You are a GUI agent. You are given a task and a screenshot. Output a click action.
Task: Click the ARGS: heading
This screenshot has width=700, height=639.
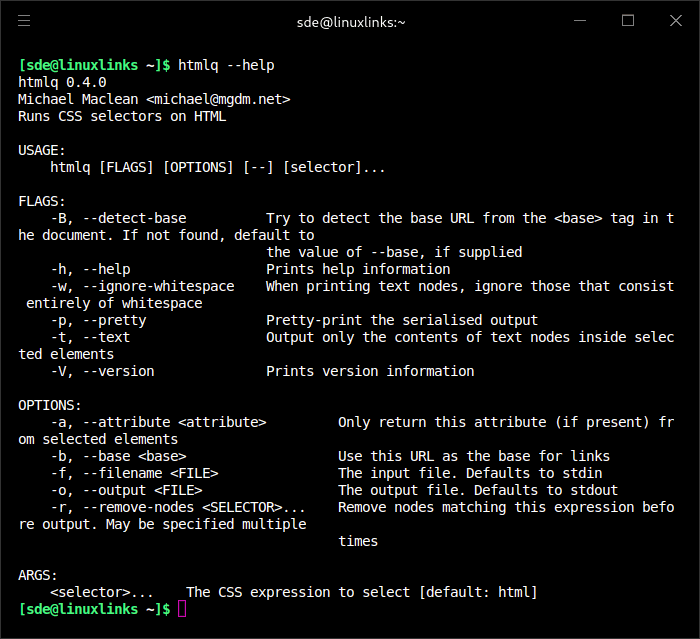tap(38, 575)
